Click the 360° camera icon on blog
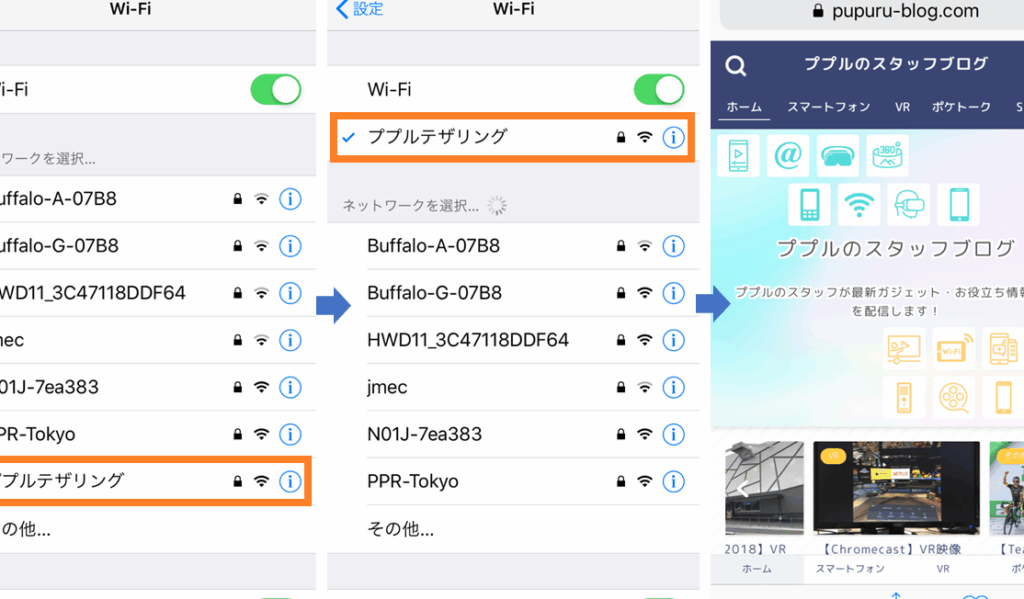Viewport: 1024px width, 599px height. [887, 155]
